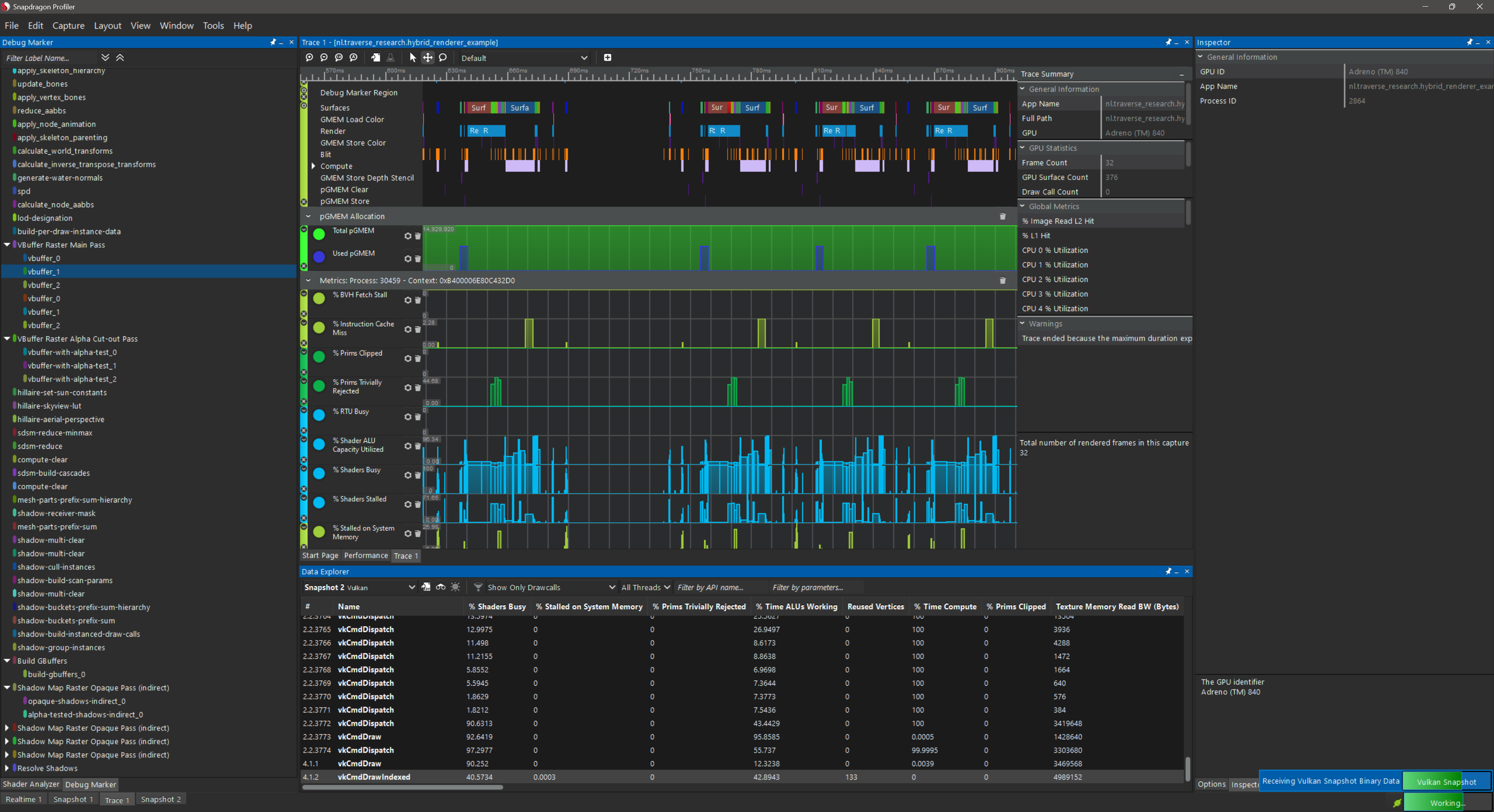Image resolution: width=1494 pixels, height=812 pixels.
Task: Delete the Metrics Process 30459 group
Action: click(1002, 280)
